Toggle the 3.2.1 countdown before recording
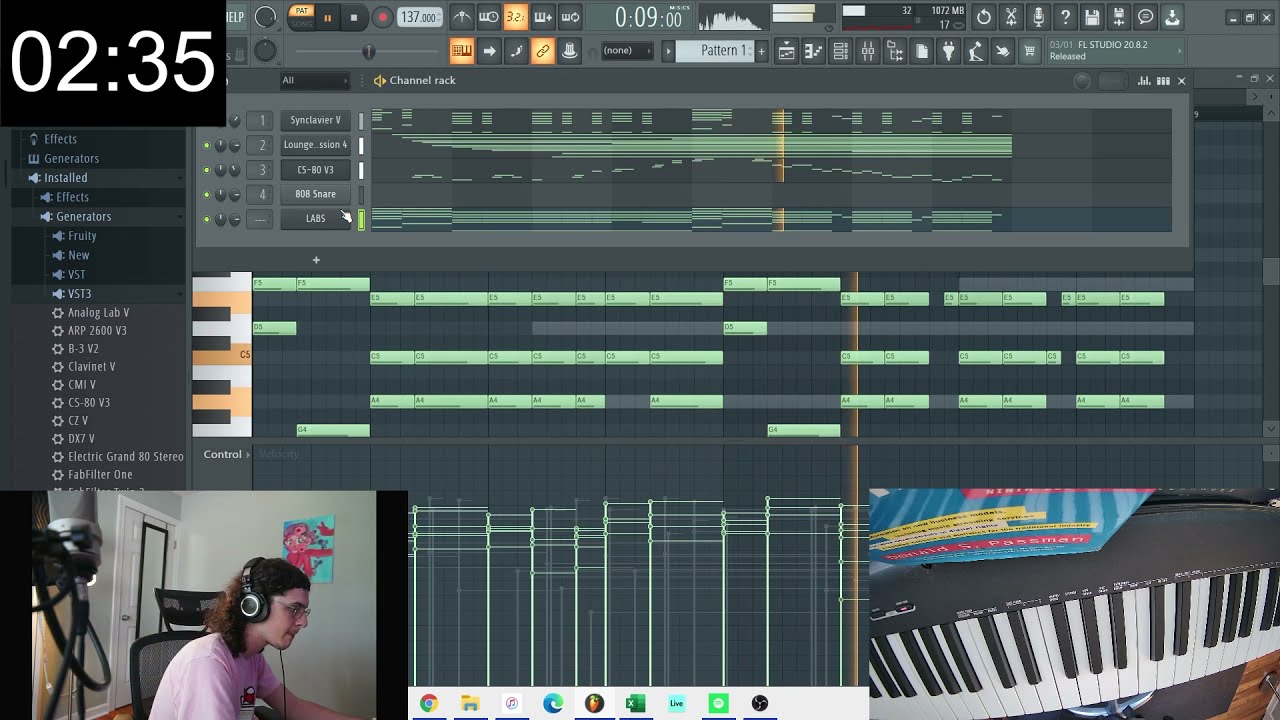This screenshot has height=720, width=1280. tap(515, 17)
